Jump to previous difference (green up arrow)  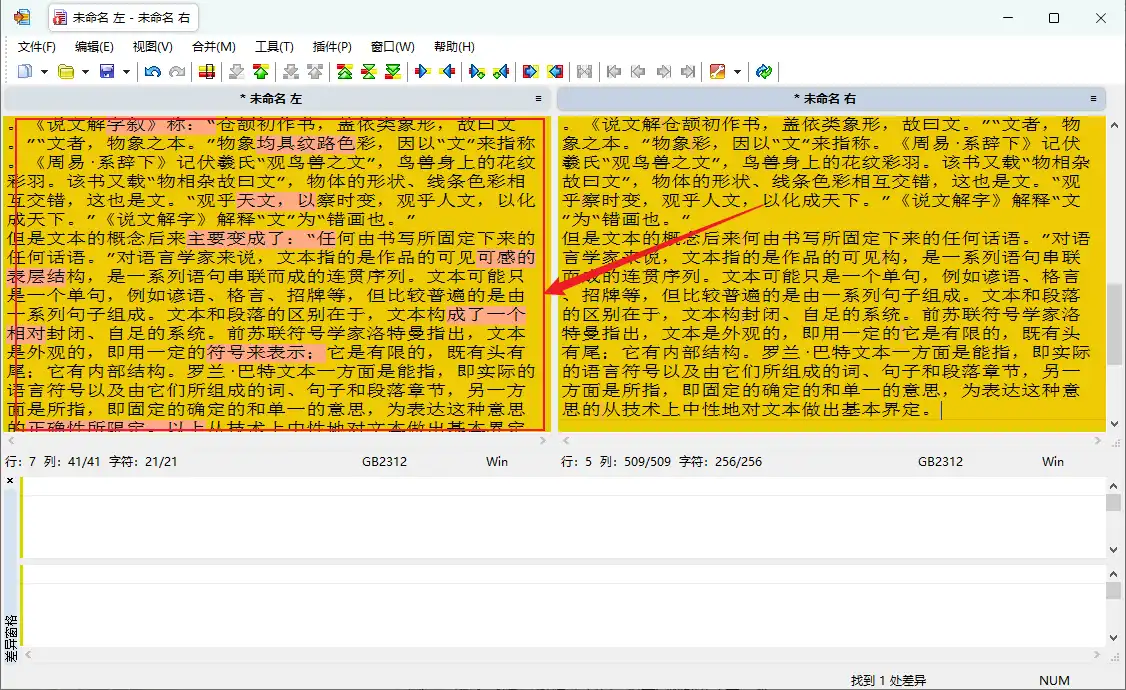(x=261, y=71)
